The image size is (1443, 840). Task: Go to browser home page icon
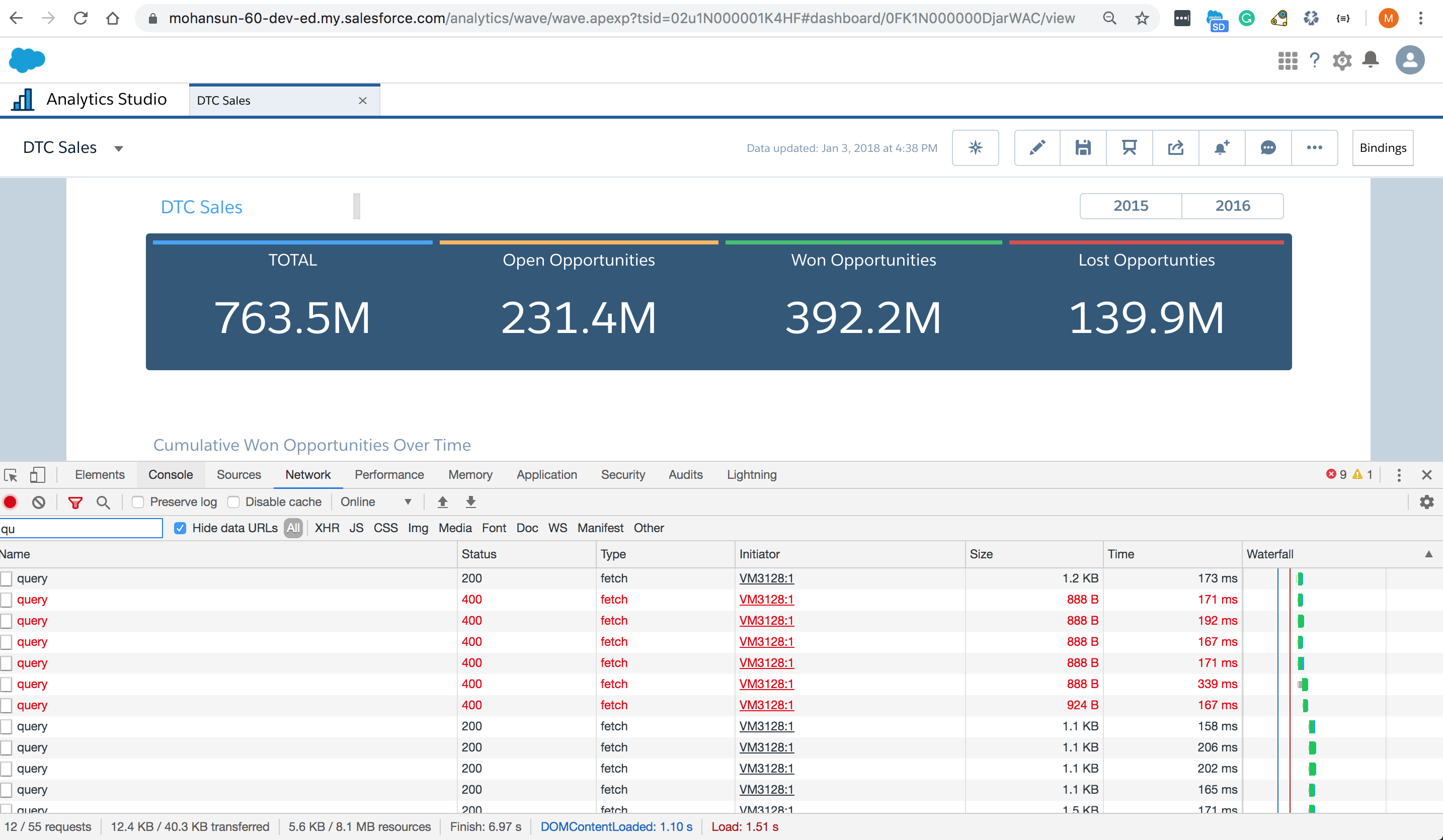113,18
